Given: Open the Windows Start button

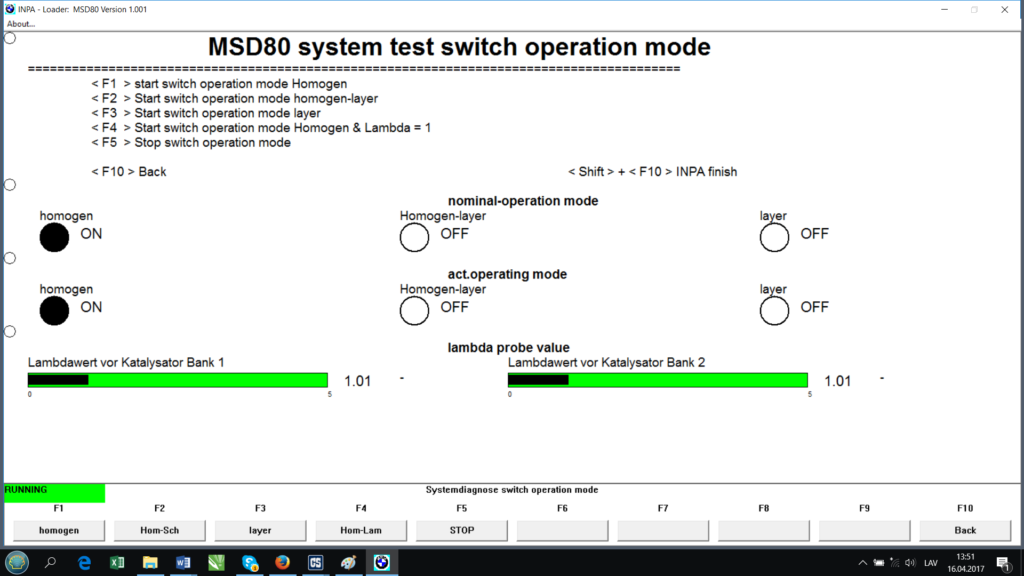Looking at the screenshot, I should (17, 562).
